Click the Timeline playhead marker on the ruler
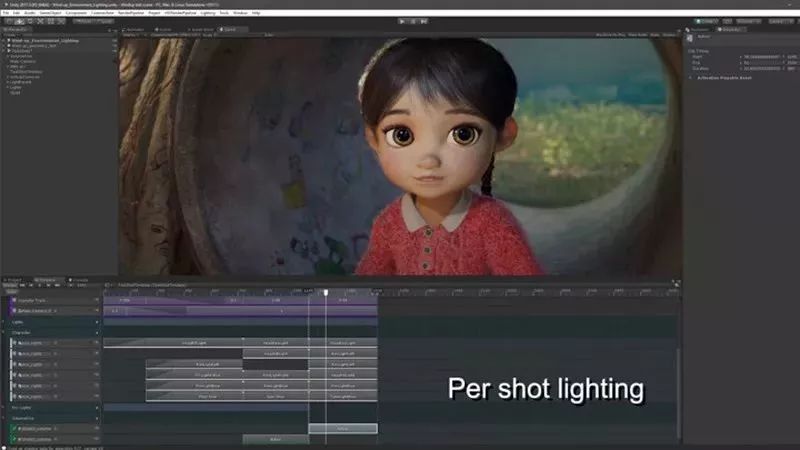The height and width of the screenshot is (450, 800). click(326, 292)
